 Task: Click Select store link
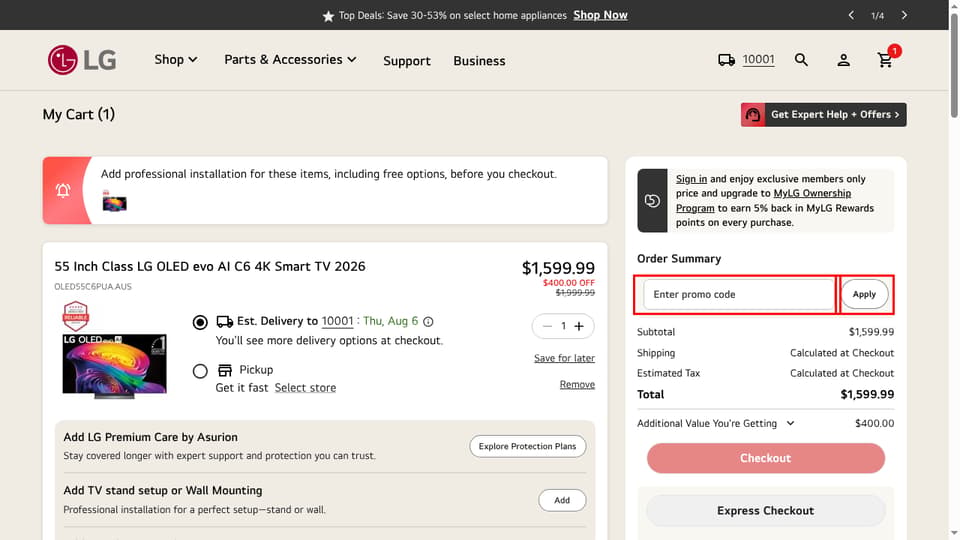(306, 388)
